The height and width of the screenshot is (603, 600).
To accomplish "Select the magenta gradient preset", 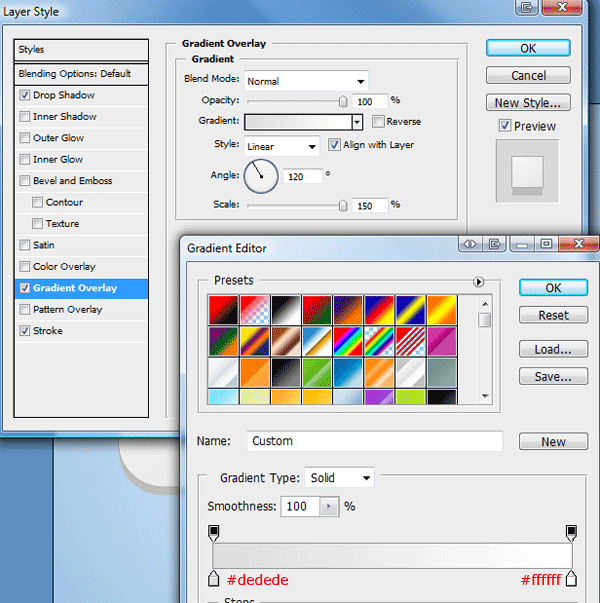I will point(442,341).
